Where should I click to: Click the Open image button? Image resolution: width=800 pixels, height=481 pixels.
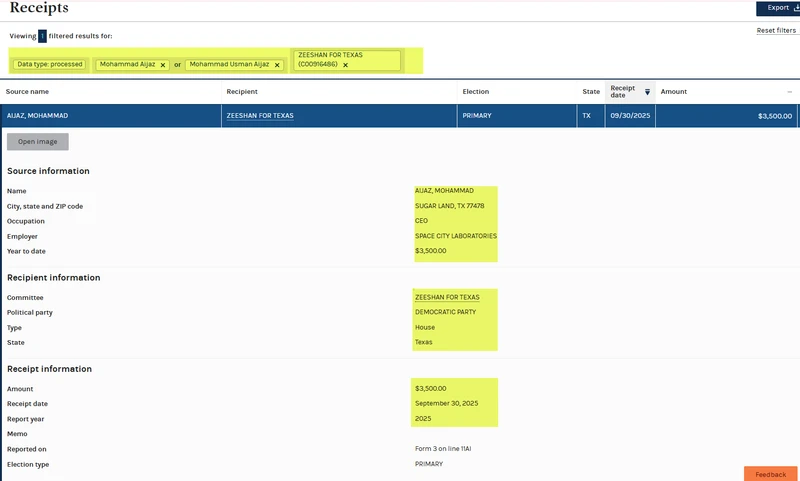pos(38,142)
